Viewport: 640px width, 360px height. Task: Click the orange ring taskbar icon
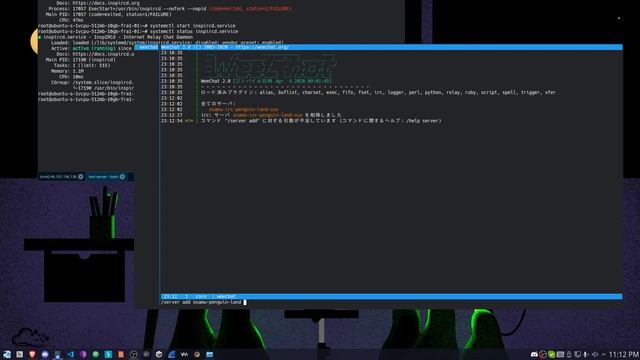(197, 354)
